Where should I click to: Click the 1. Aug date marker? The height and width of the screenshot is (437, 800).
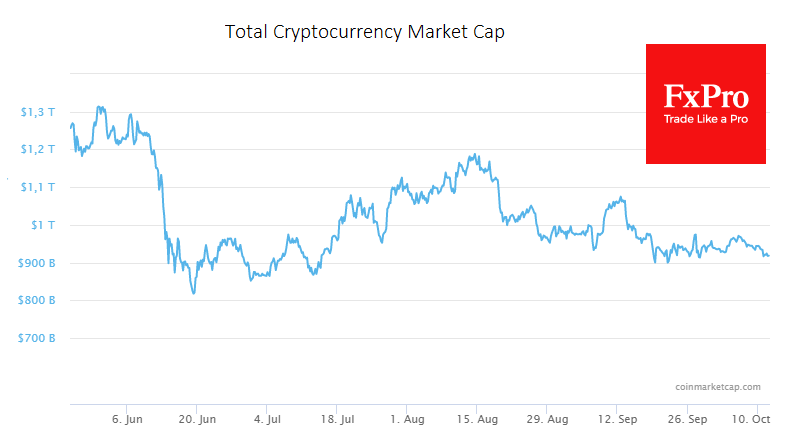click(x=408, y=418)
